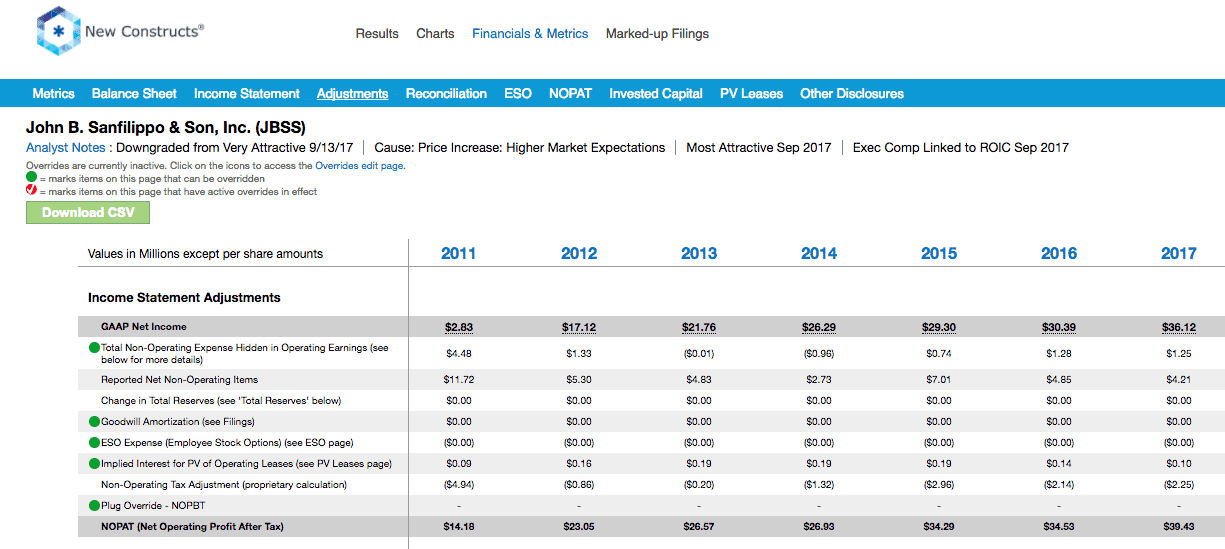Click green override dot beside ESO Expense
Screen dimensions: 1225x549
(x=94, y=443)
